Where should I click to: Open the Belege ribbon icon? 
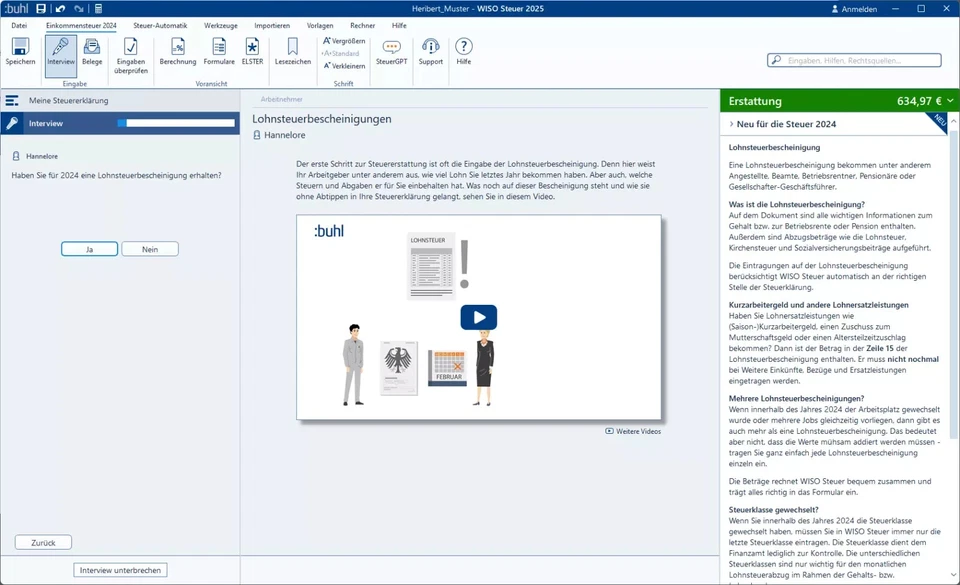click(x=92, y=50)
